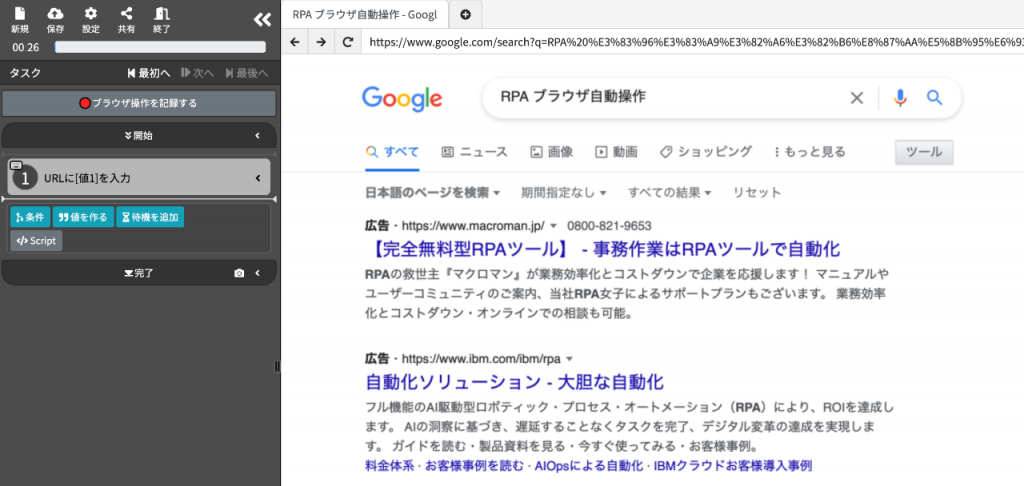This screenshot has height=486, width=1024.
Task: Click 料金体系 sitelink
Action: tap(391, 466)
